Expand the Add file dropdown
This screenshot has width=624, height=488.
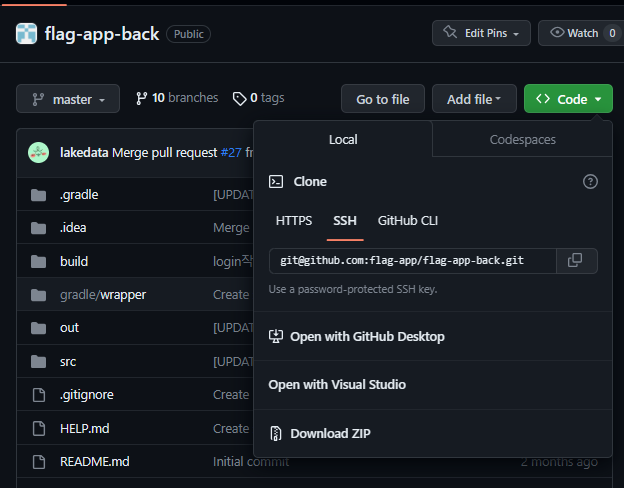coord(474,99)
